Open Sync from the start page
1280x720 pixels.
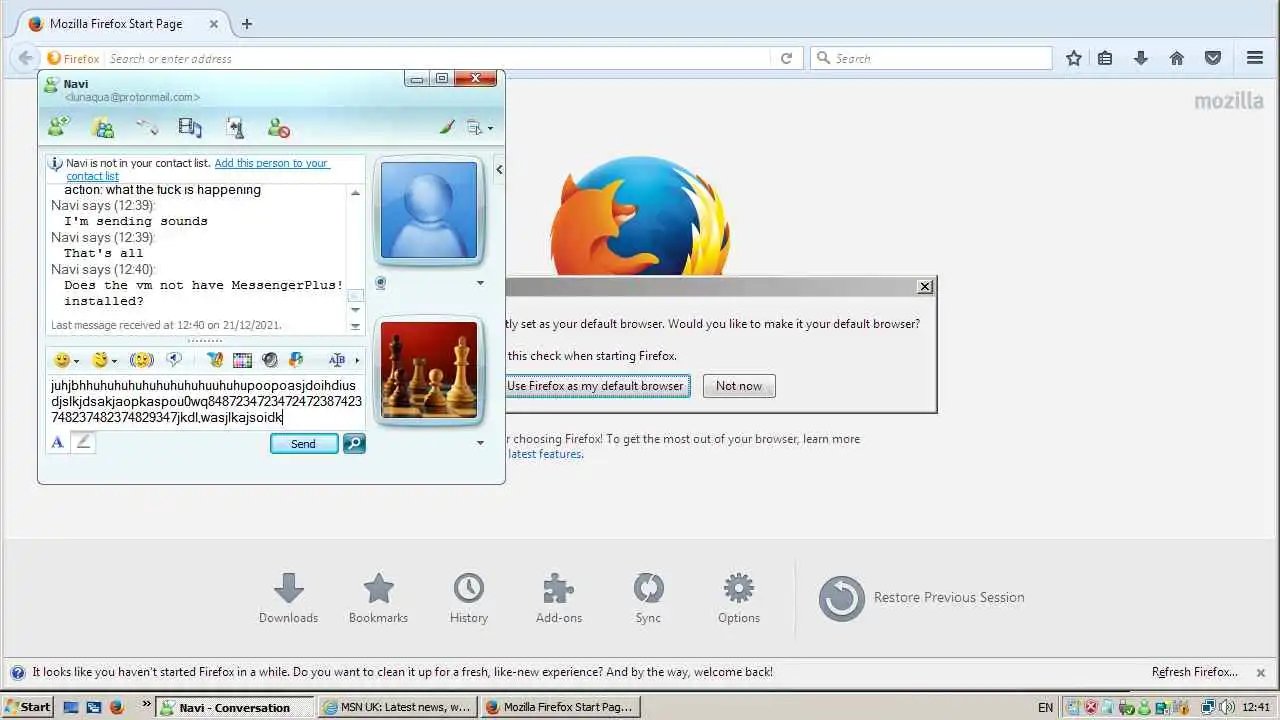pos(648,598)
